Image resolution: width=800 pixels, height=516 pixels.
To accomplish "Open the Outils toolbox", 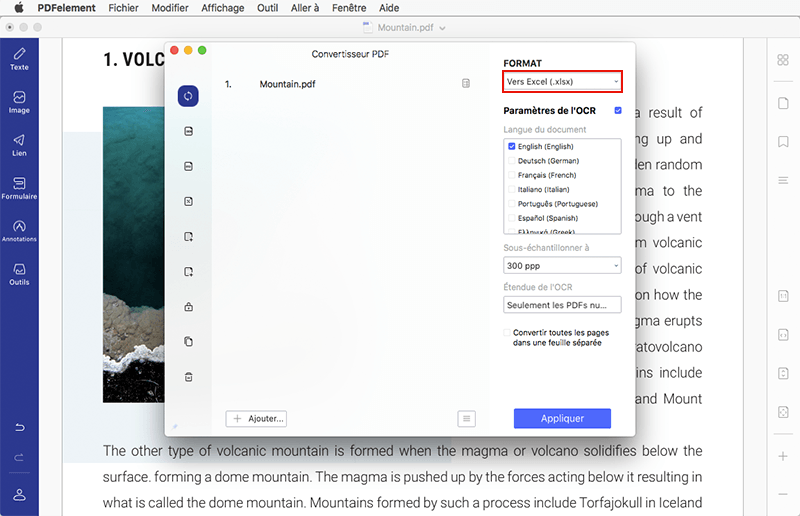I will [19, 274].
